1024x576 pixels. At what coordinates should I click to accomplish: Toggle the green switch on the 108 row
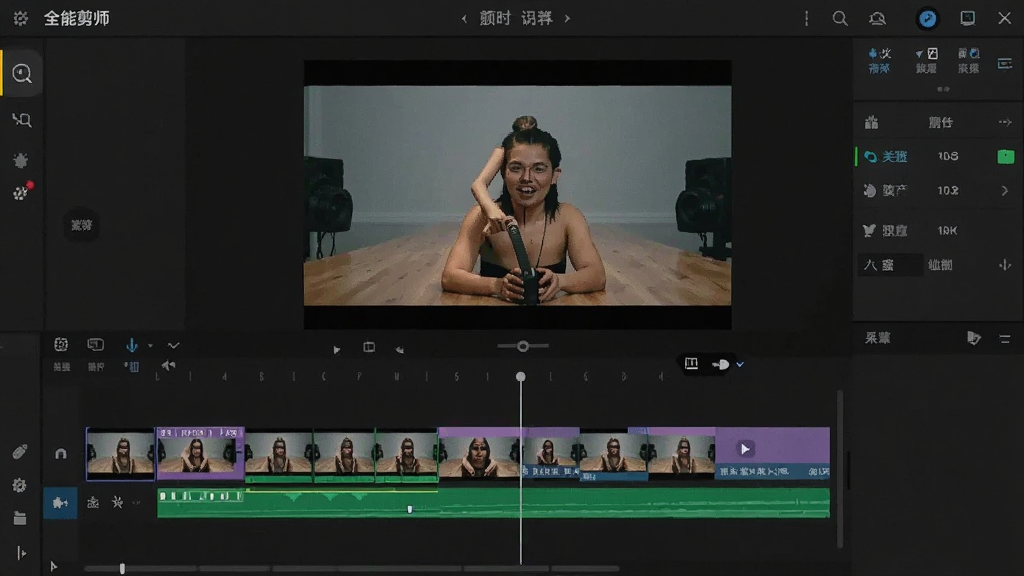(1006, 156)
